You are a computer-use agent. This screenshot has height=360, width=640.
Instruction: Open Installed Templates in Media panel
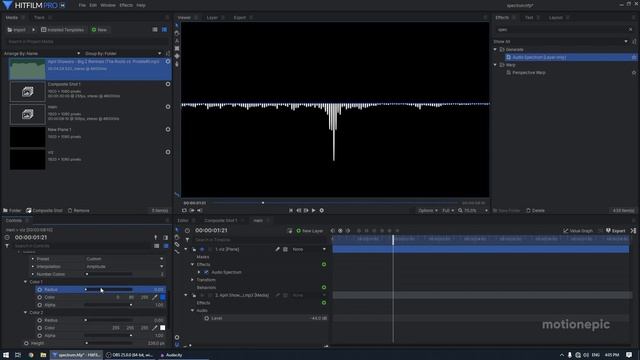[x=62, y=30]
